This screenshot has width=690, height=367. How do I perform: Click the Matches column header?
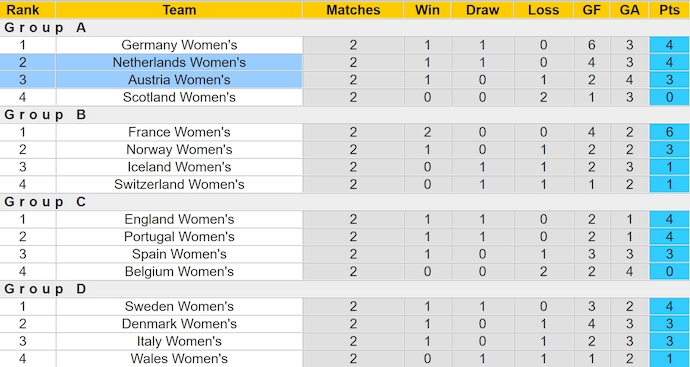click(x=353, y=10)
